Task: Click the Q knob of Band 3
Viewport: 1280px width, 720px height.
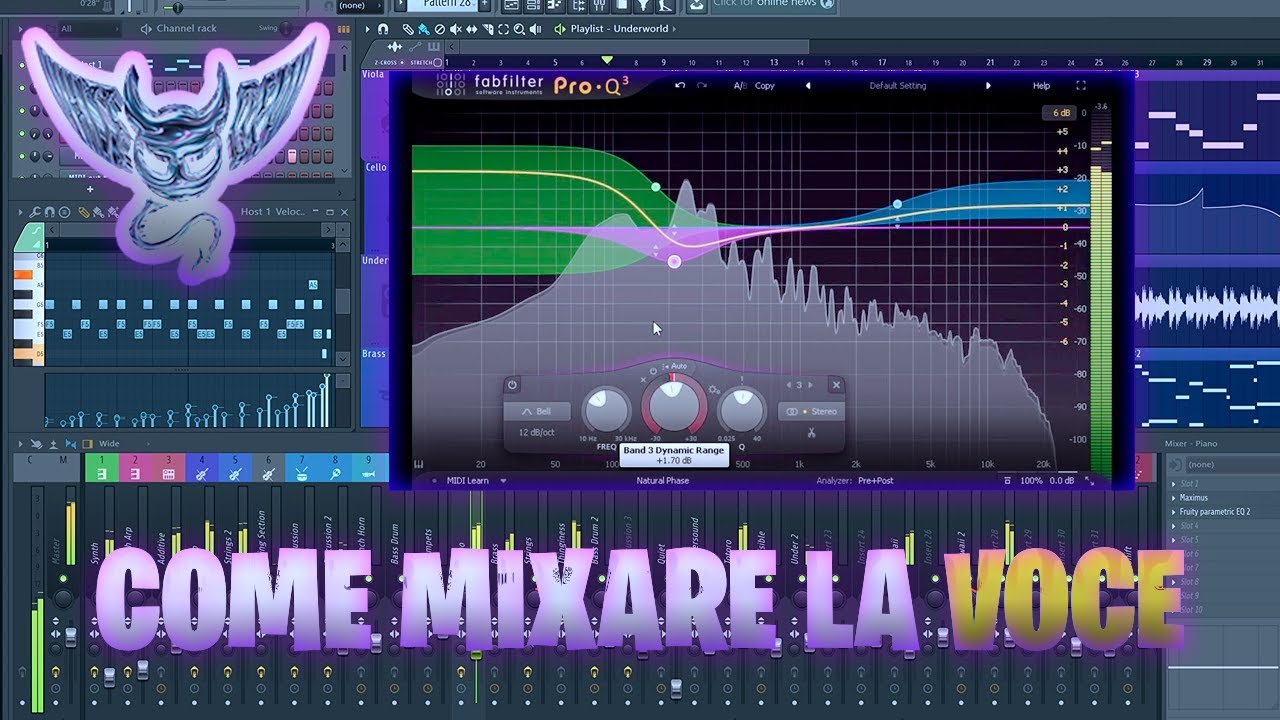Action: pyautogui.click(x=741, y=410)
